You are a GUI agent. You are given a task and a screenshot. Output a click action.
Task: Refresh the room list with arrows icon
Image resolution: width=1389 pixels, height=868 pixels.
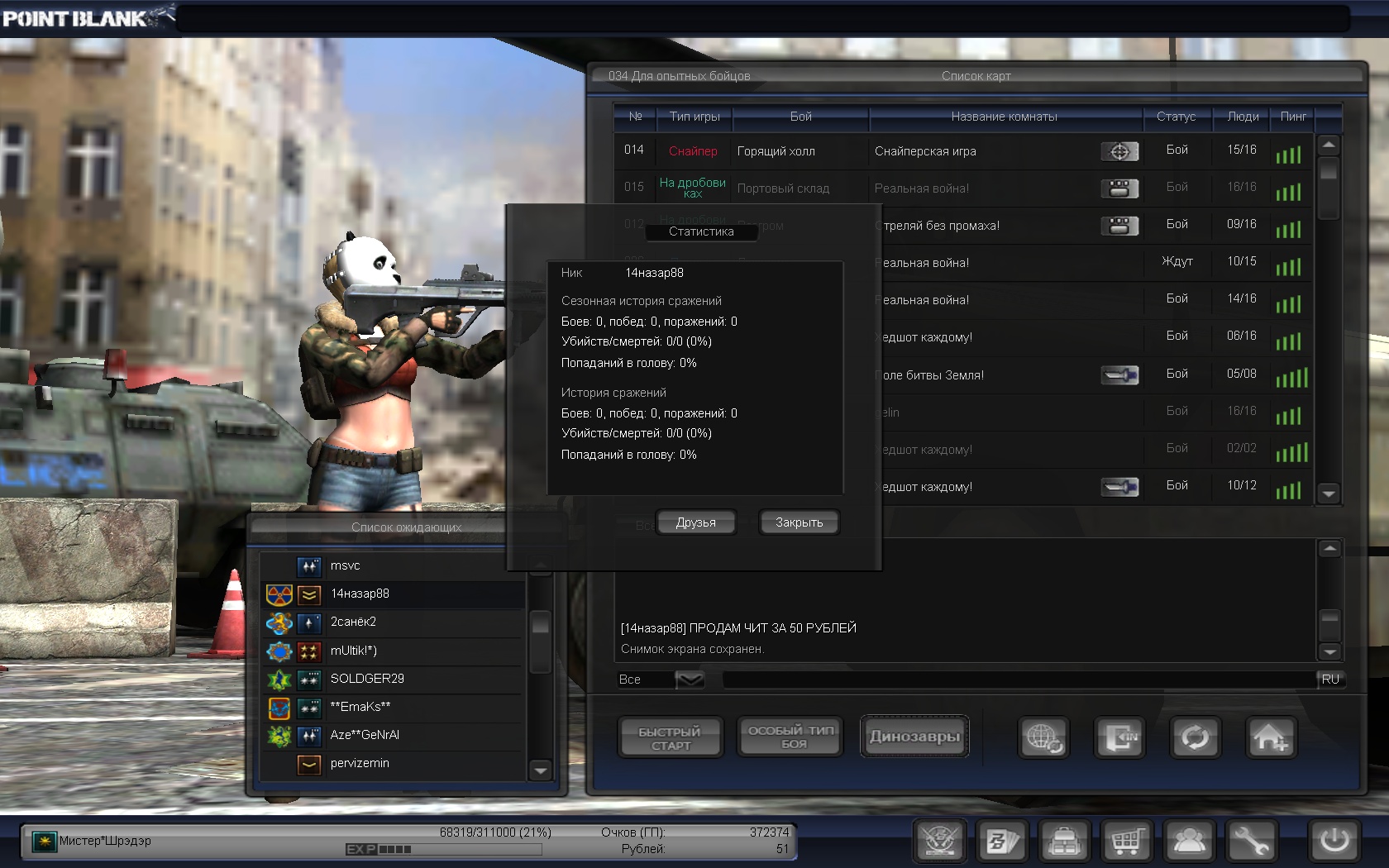pos(1195,737)
